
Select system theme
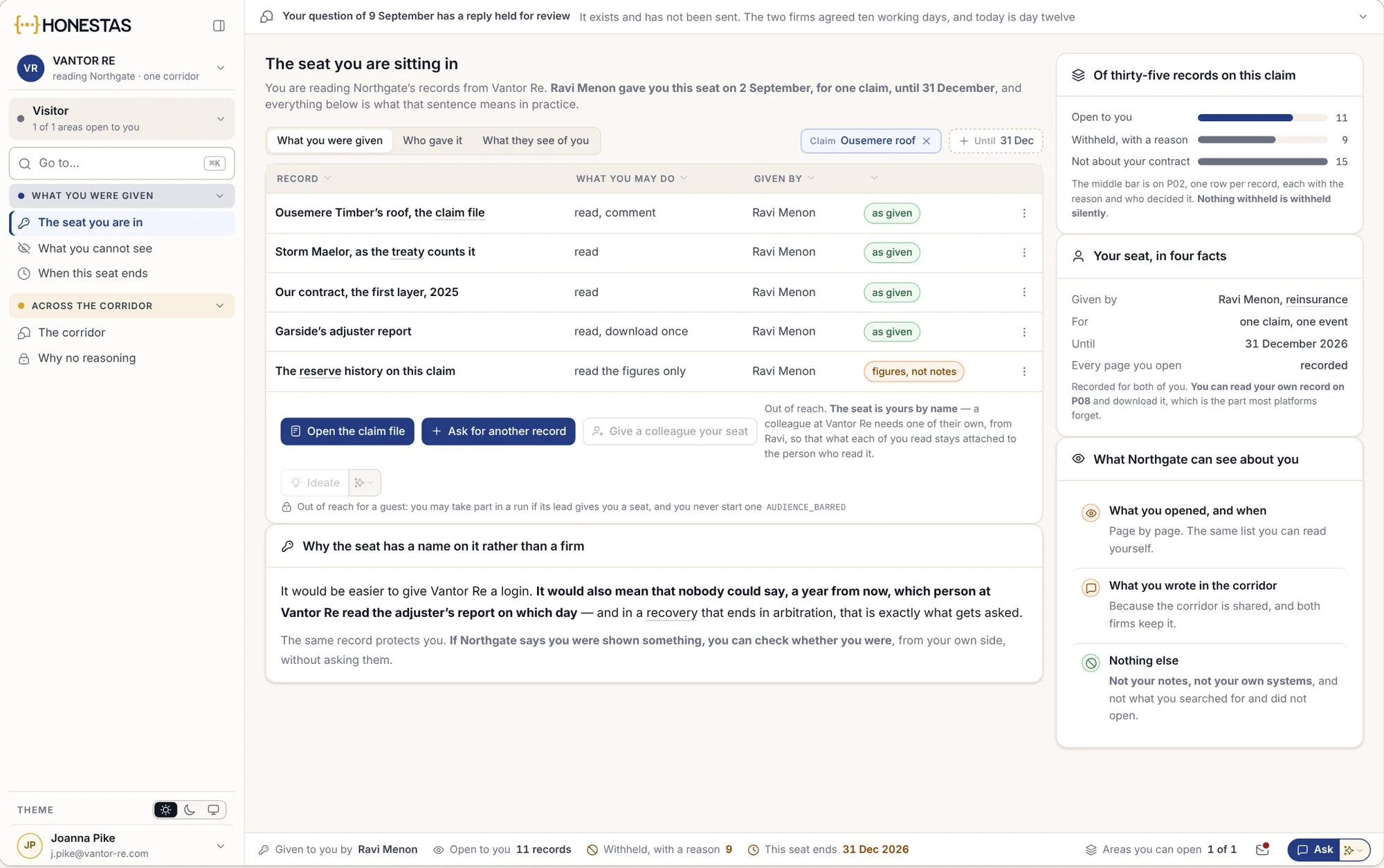click(x=213, y=810)
